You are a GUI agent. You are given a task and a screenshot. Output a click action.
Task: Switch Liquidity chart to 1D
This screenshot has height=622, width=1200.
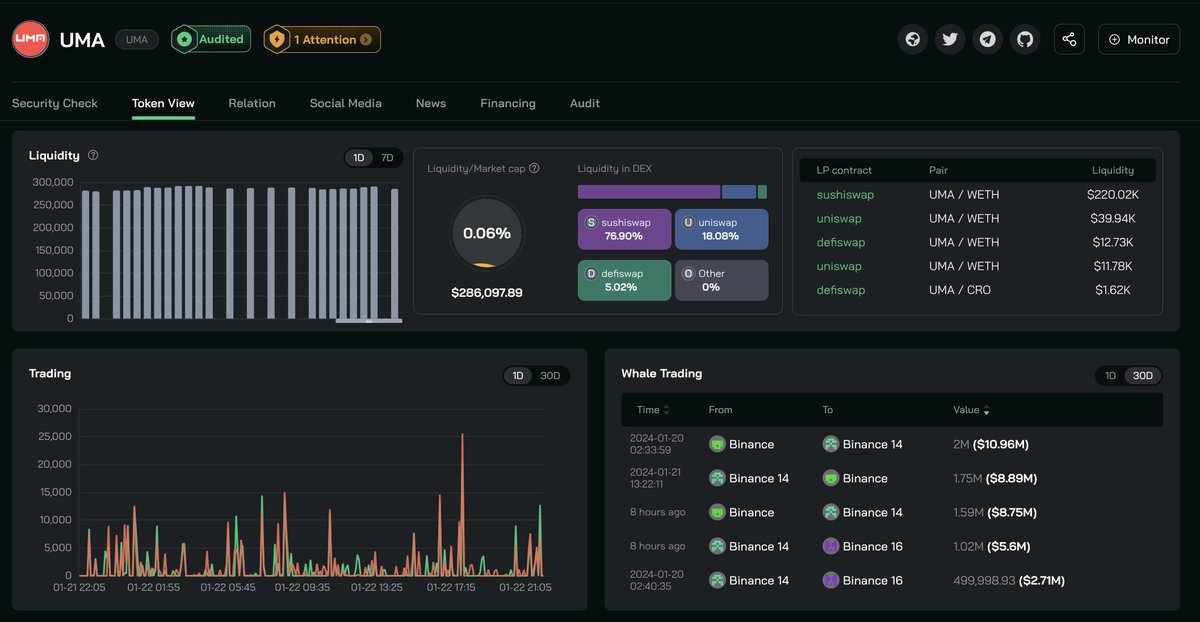click(359, 158)
